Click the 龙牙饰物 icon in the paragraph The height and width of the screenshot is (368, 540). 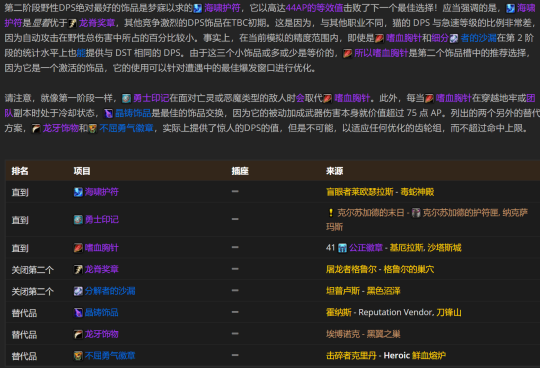pyautogui.click(x=36, y=129)
